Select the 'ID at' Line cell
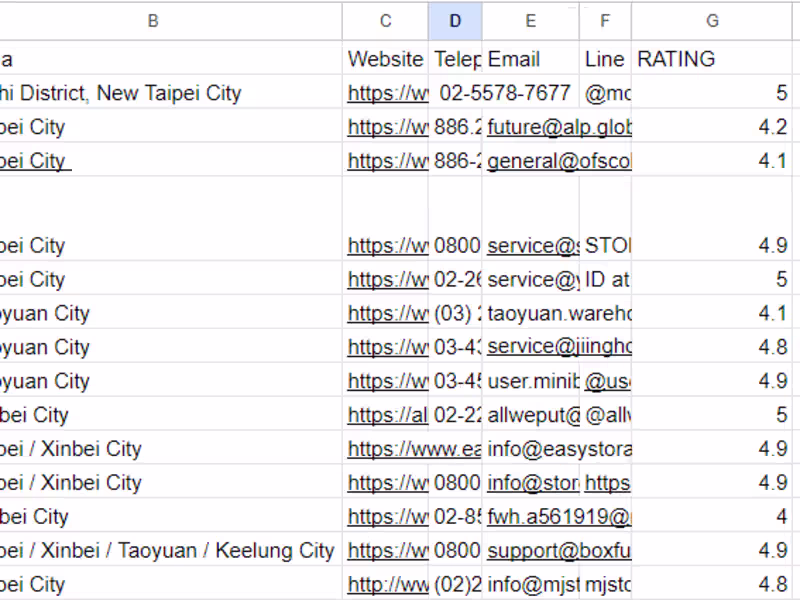The image size is (800, 600). tap(605, 279)
